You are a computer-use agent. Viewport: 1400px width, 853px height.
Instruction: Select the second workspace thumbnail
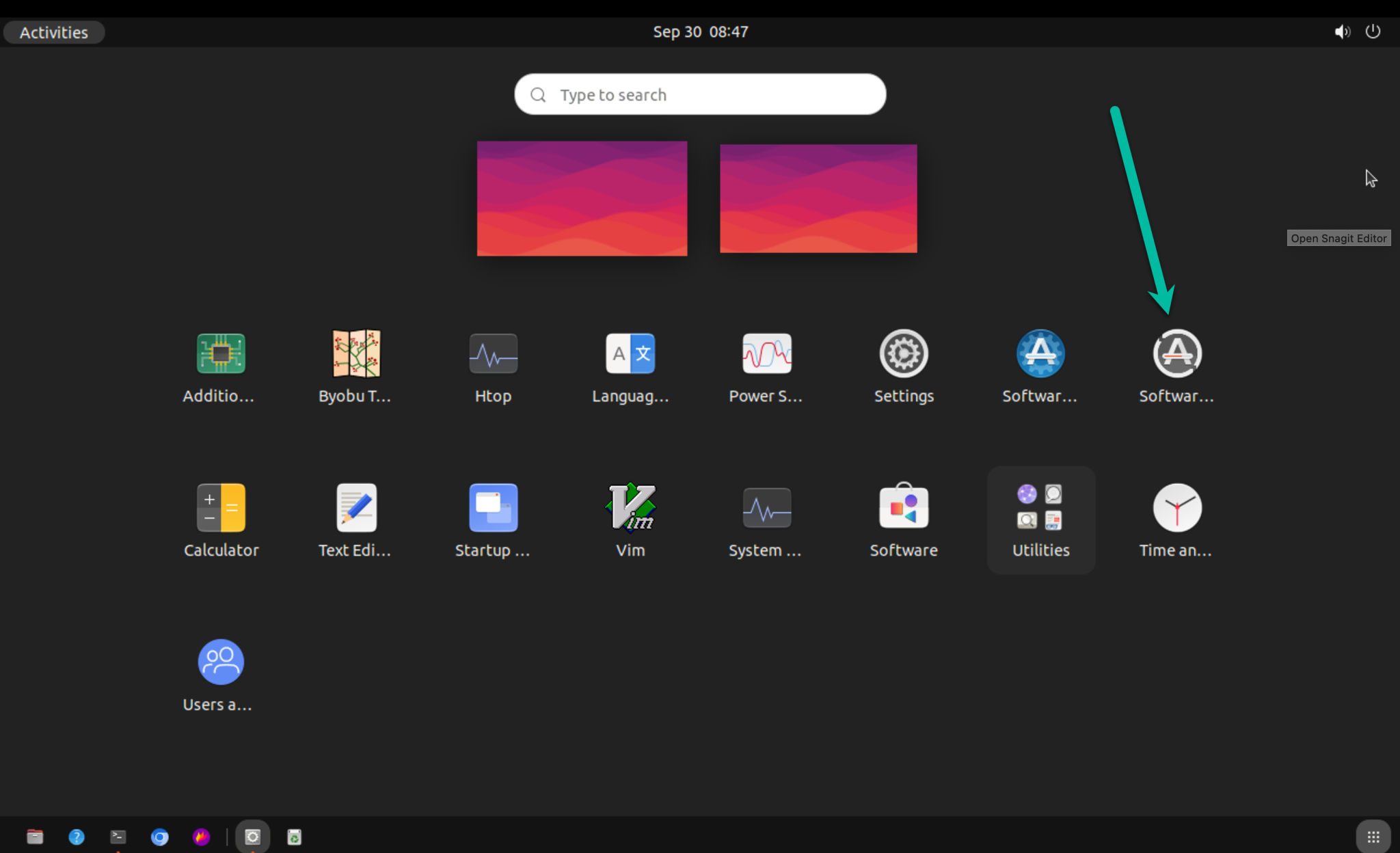[818, 198]
